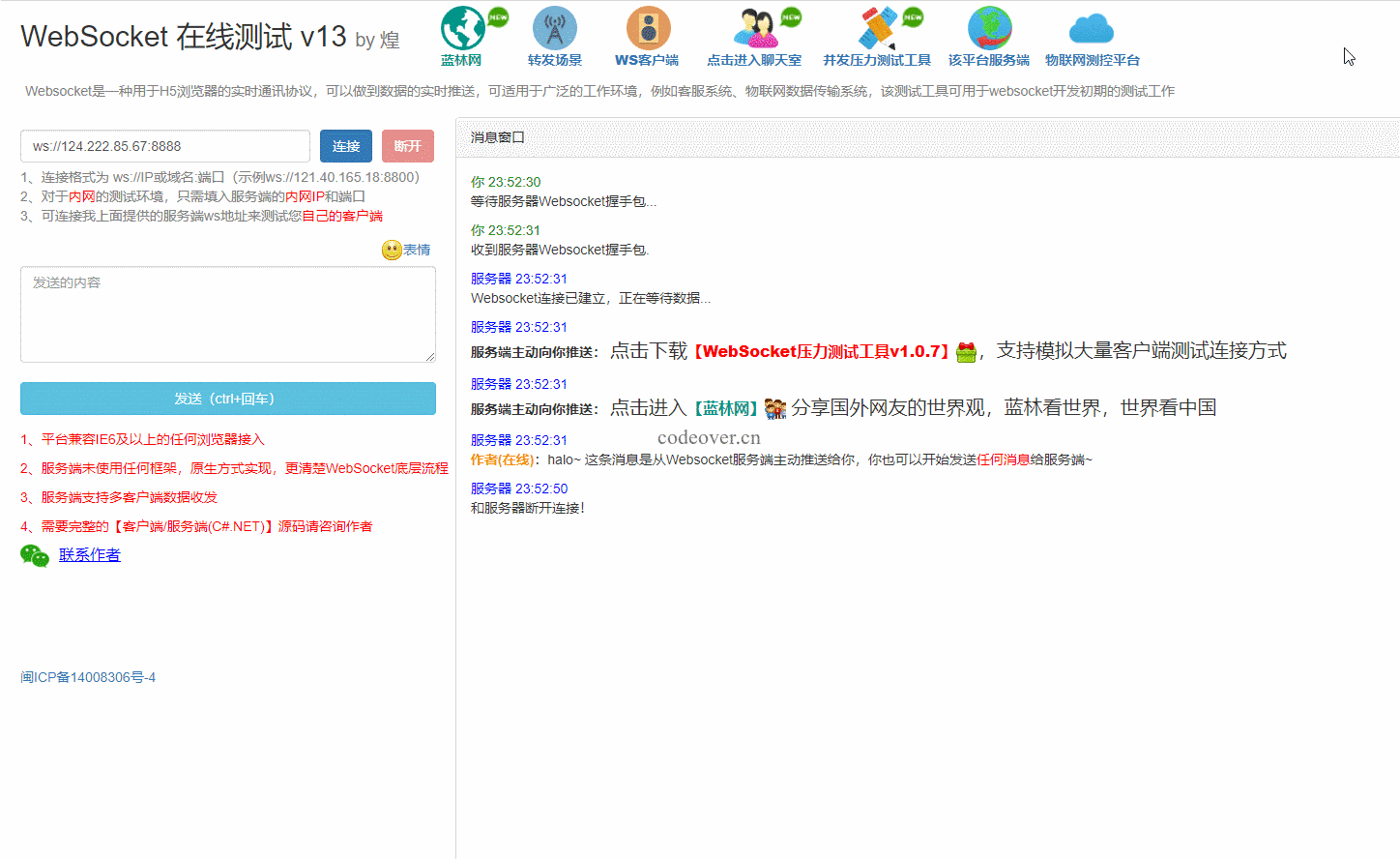Click the 【蓝林网】 link in message window
This screenshot has height=859, width=1400.
click(x=725, y=409)
